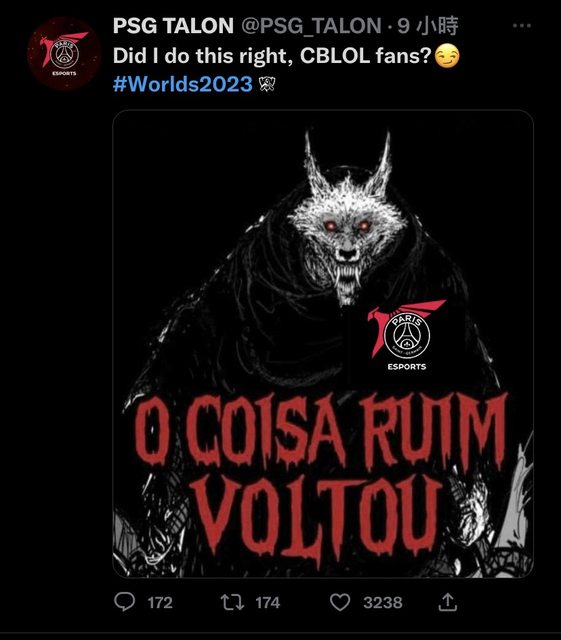Retweet using the retweet arrows icon

232,602
